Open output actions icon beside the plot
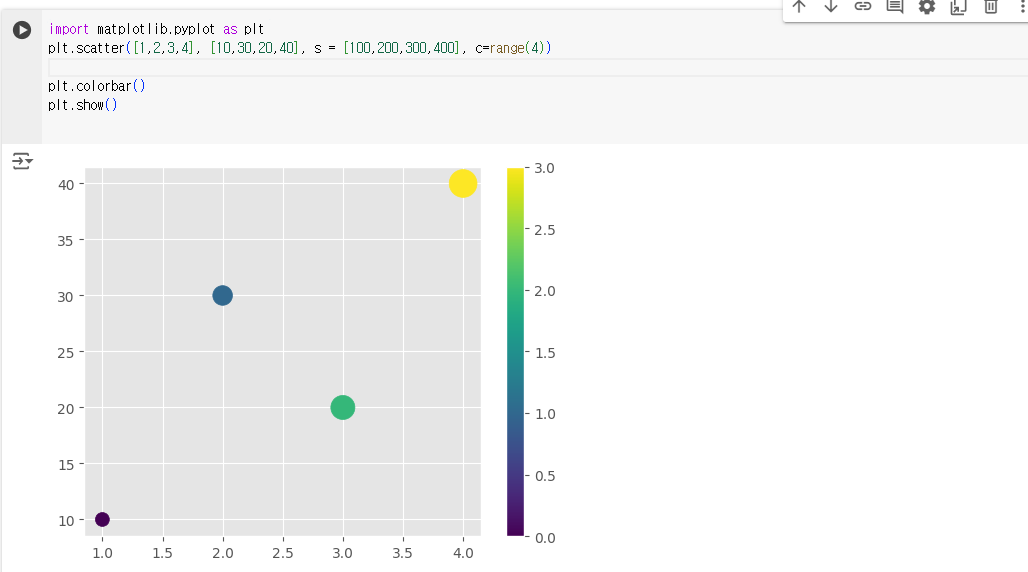 pos(22,161)
